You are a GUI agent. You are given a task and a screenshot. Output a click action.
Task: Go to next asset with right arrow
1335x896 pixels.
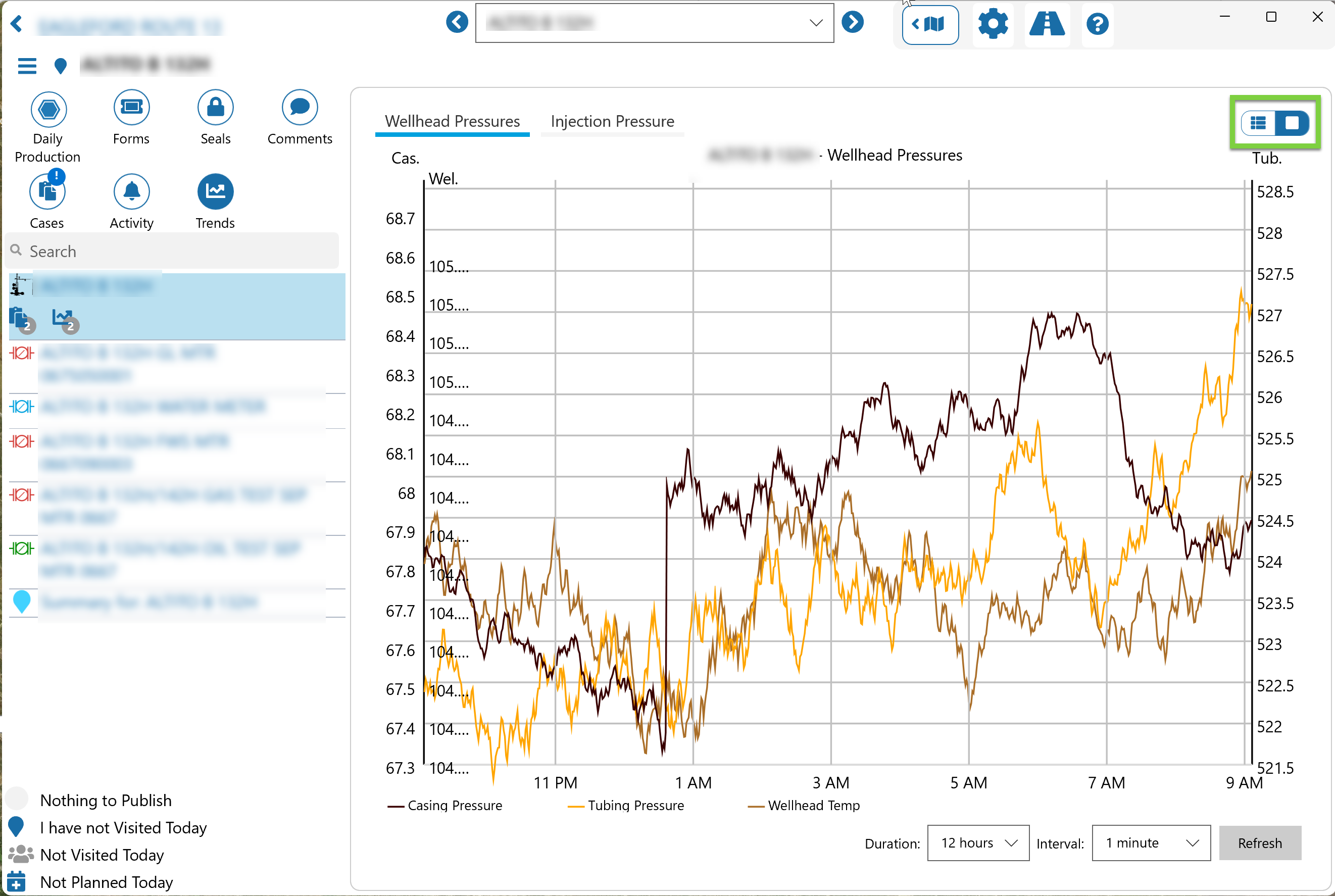pyautogui.click(x=852, y=23)
